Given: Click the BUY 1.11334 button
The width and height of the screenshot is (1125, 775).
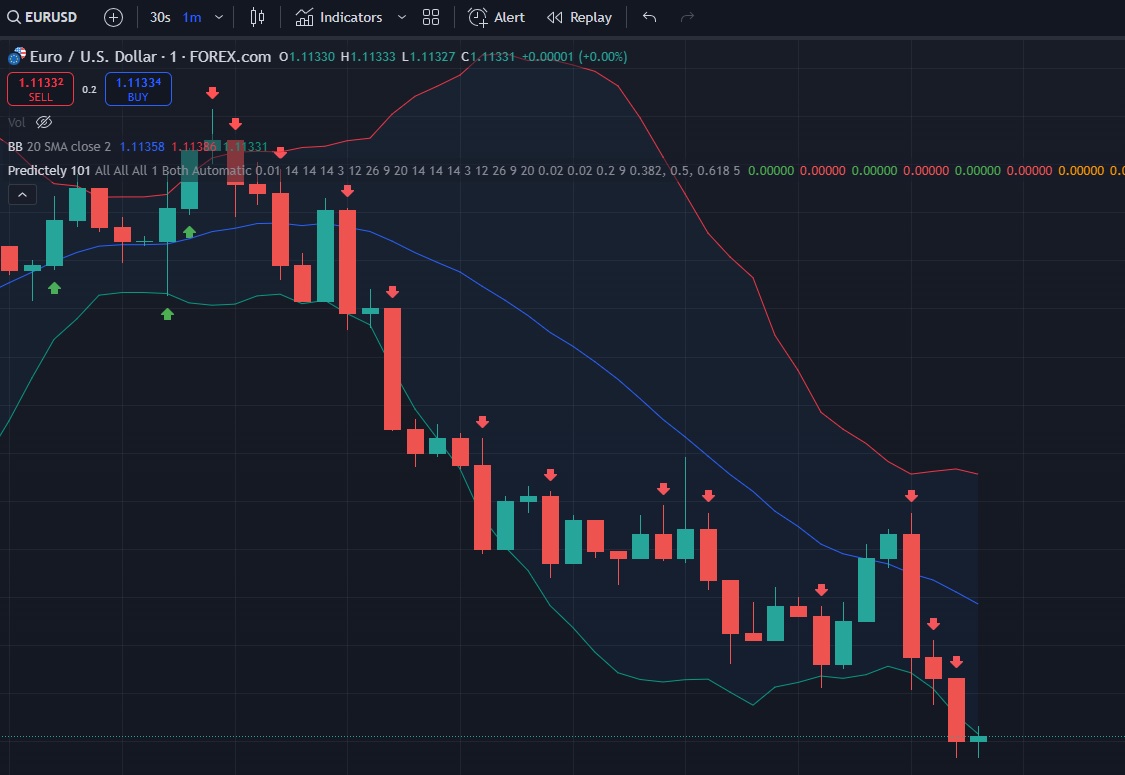Looking at the screenshot, I should (138, 89).
